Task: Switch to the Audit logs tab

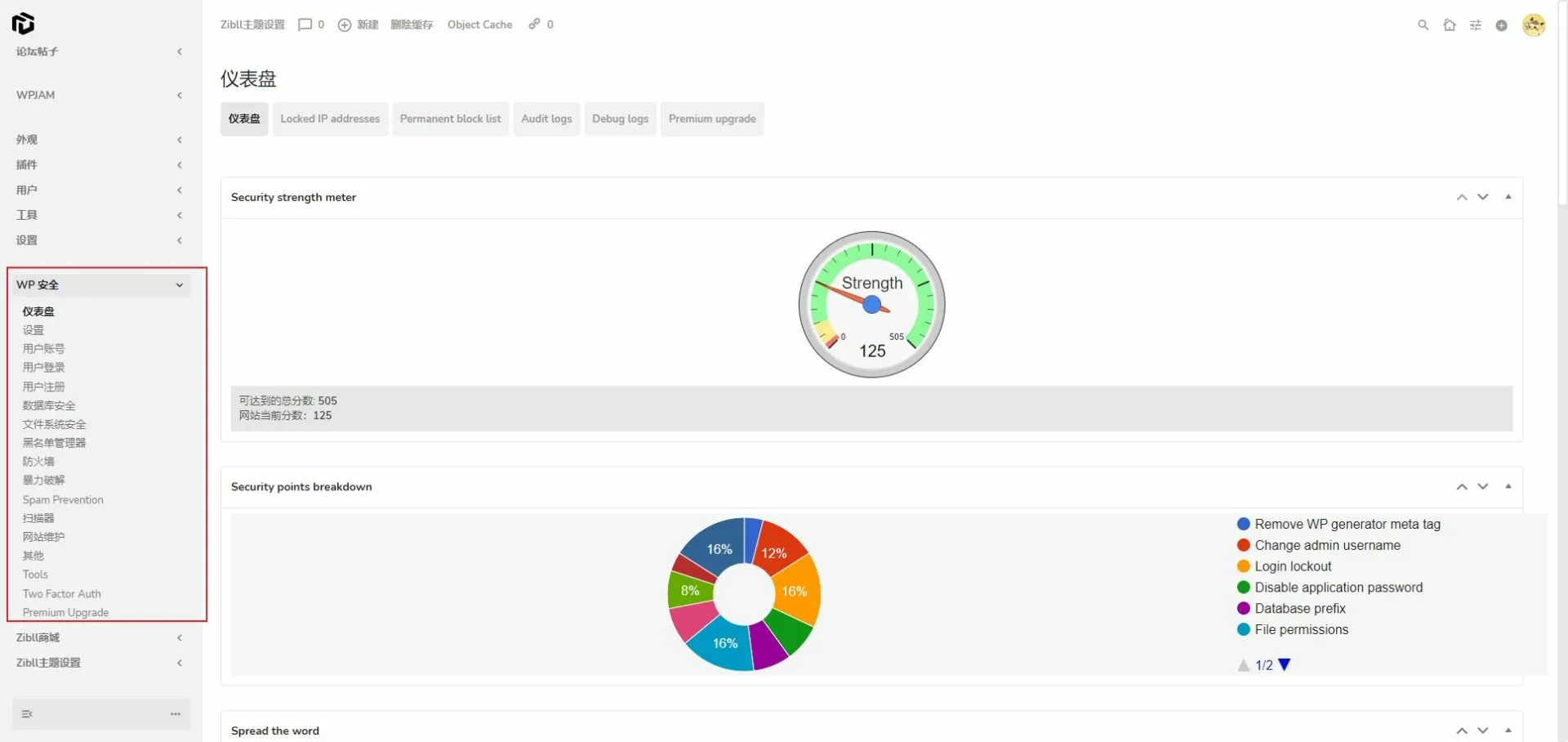Action: (546, 119)
